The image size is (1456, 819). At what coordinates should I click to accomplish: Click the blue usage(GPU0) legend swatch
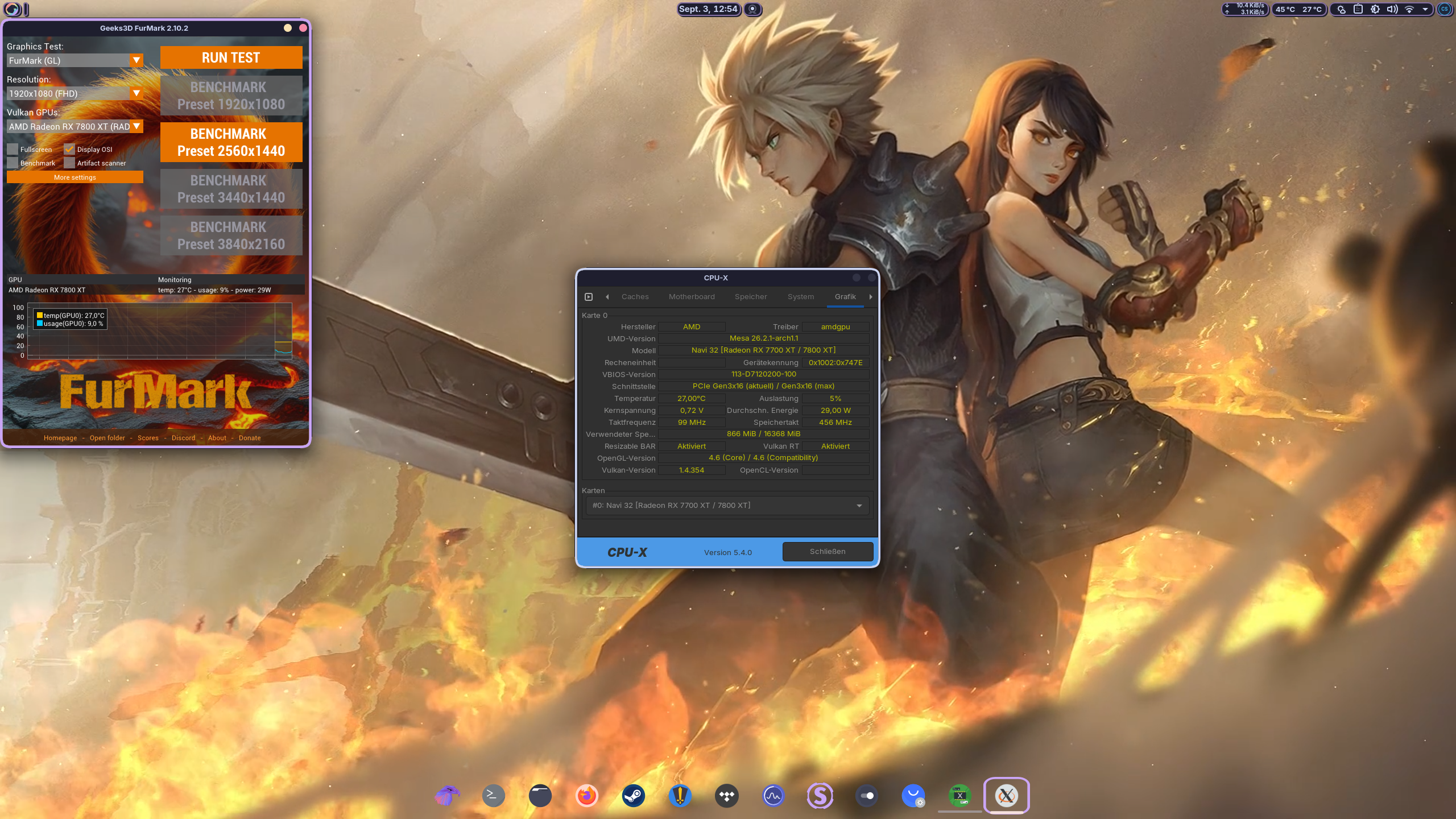pos(40,324)
